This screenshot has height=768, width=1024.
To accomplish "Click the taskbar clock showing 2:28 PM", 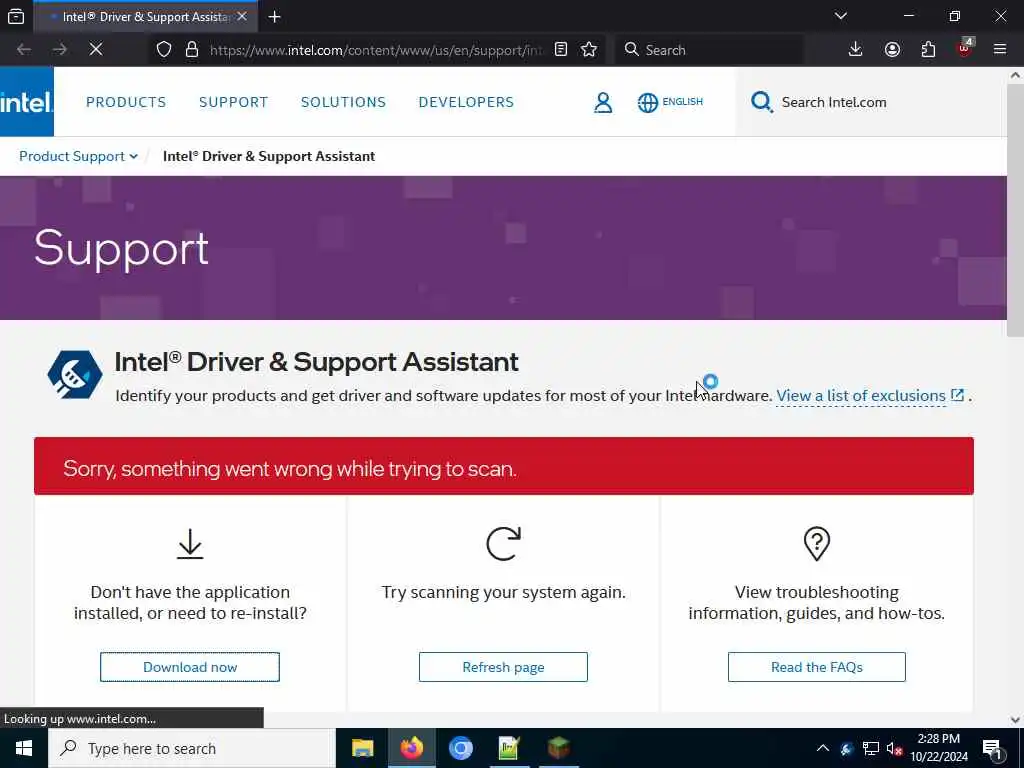I will (x=938, y=748).
